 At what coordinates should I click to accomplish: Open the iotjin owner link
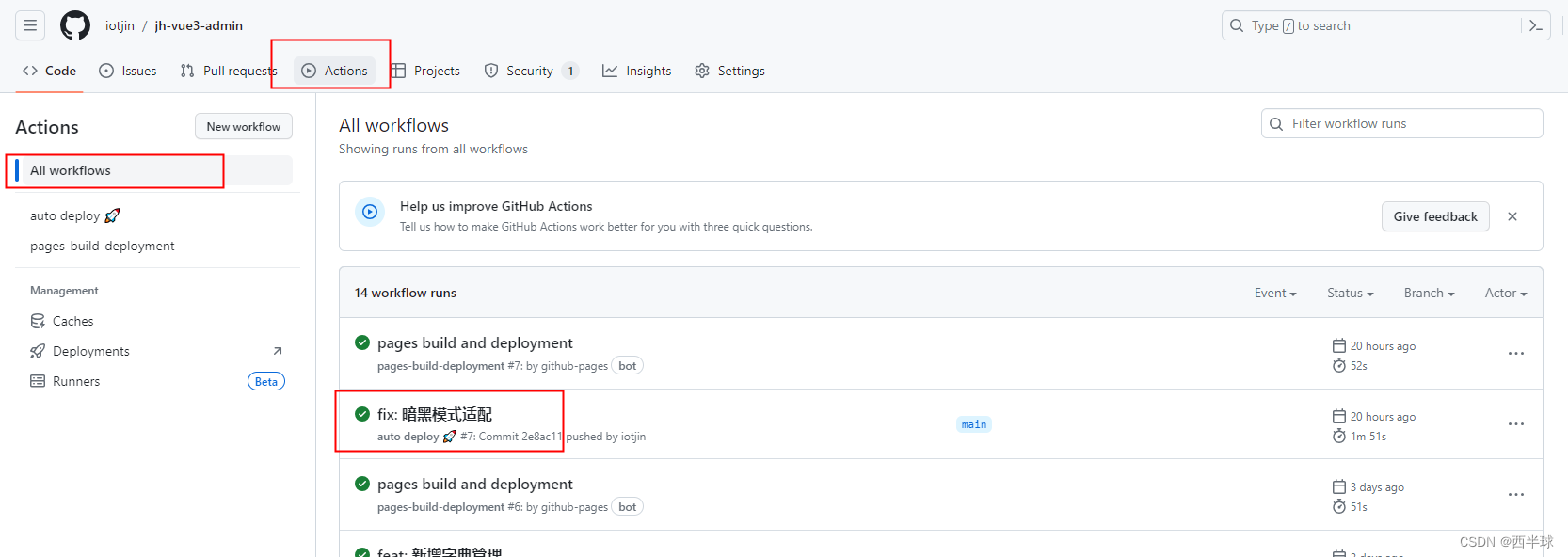[x=120, y=25]
